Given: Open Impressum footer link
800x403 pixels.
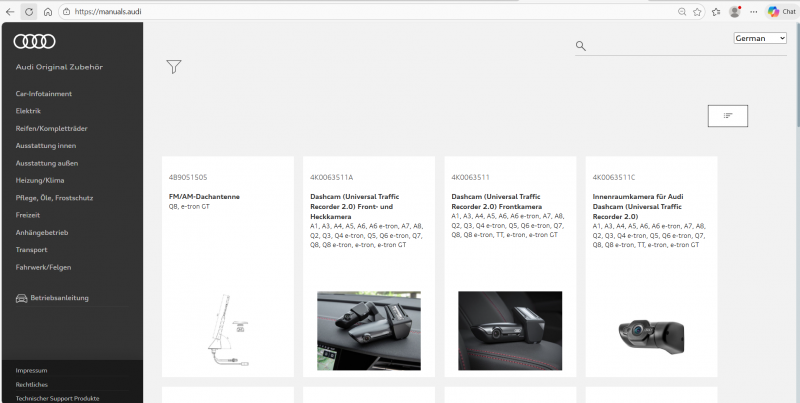Looking at the screenshot, I should coord(31,370).
